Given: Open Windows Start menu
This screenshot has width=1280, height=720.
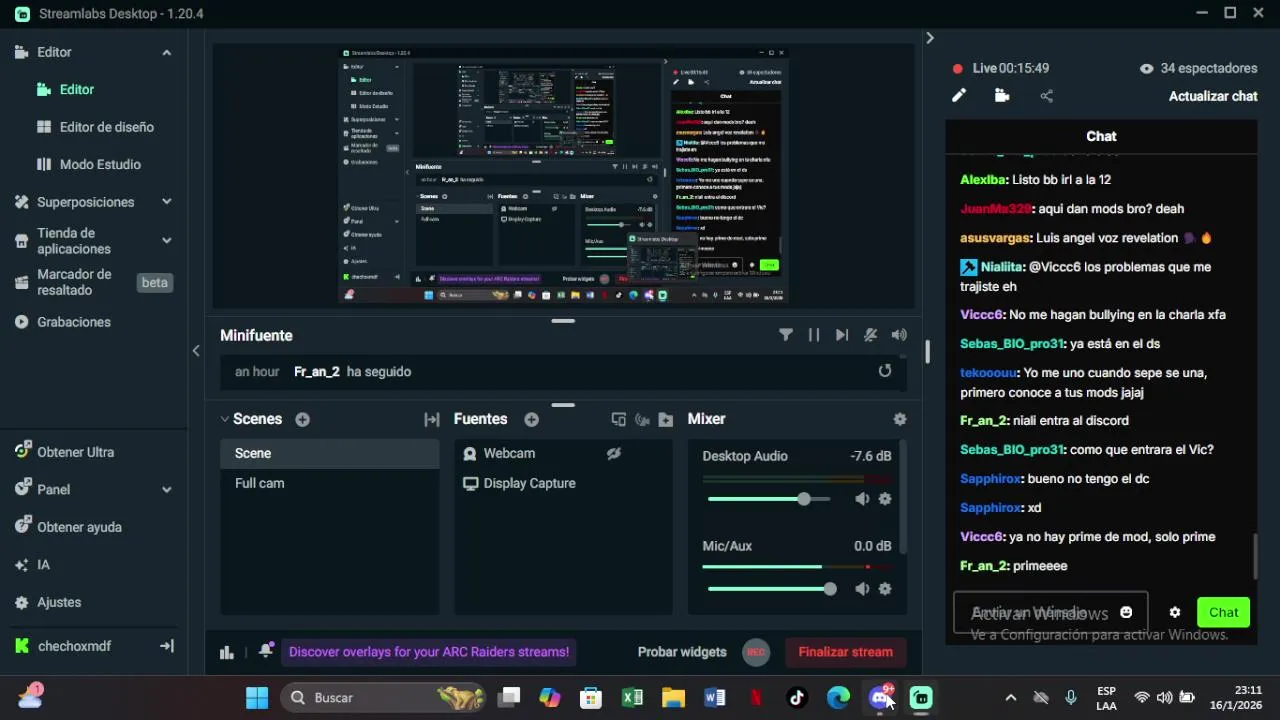Looking at the screenshot, I should [257, 697].
